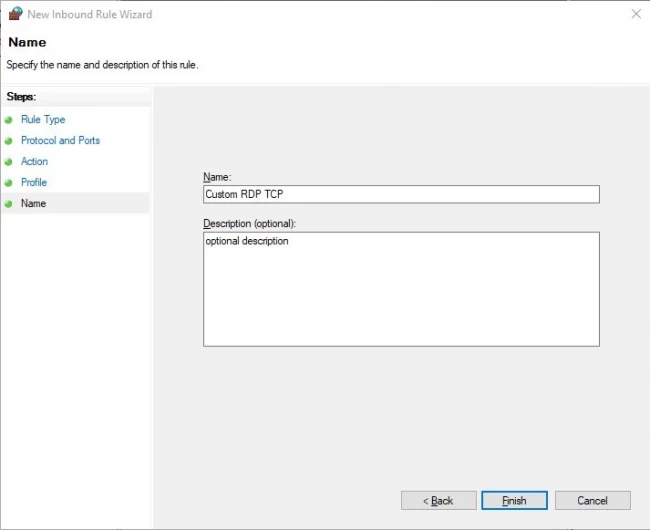The image size is (650, 530).
Task: Click the green bullet beside Name step
Action: coord(9,204)
